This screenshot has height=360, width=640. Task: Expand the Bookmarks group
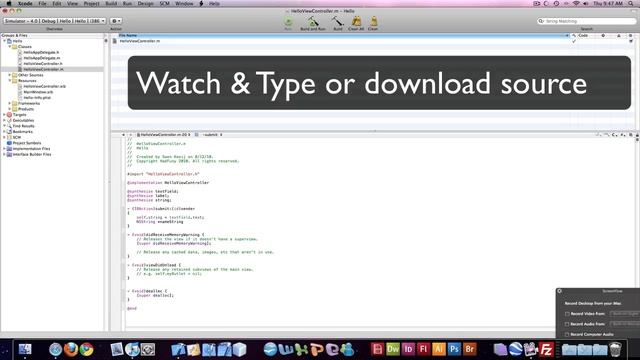click(4, 132)
